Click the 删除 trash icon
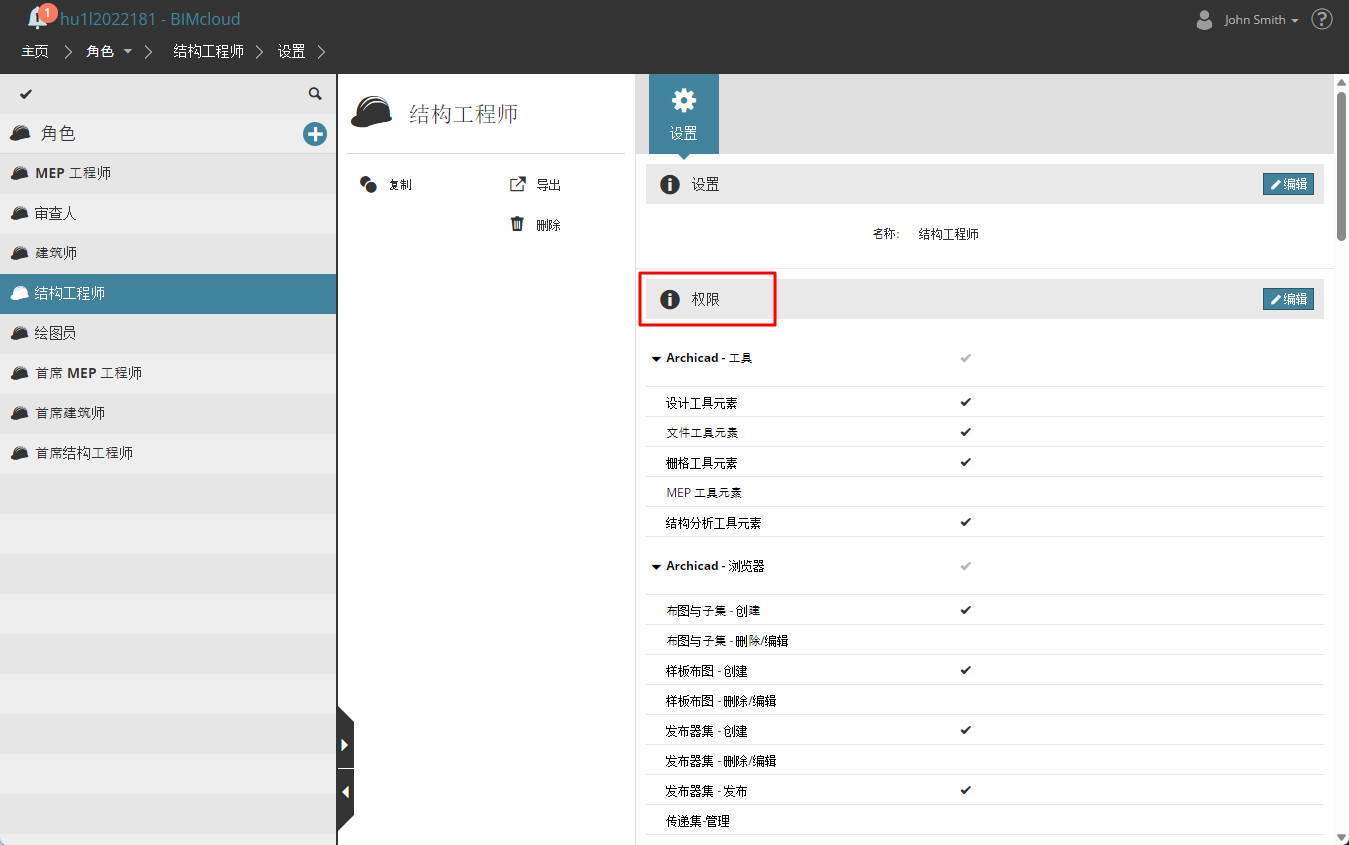 (518, 224)
